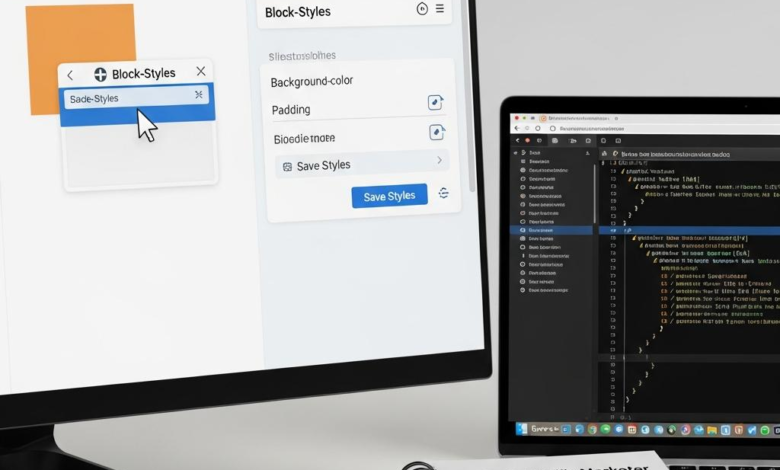Click the blue Save Styles button
Screen dimensions: 780x470
point(390,196)
